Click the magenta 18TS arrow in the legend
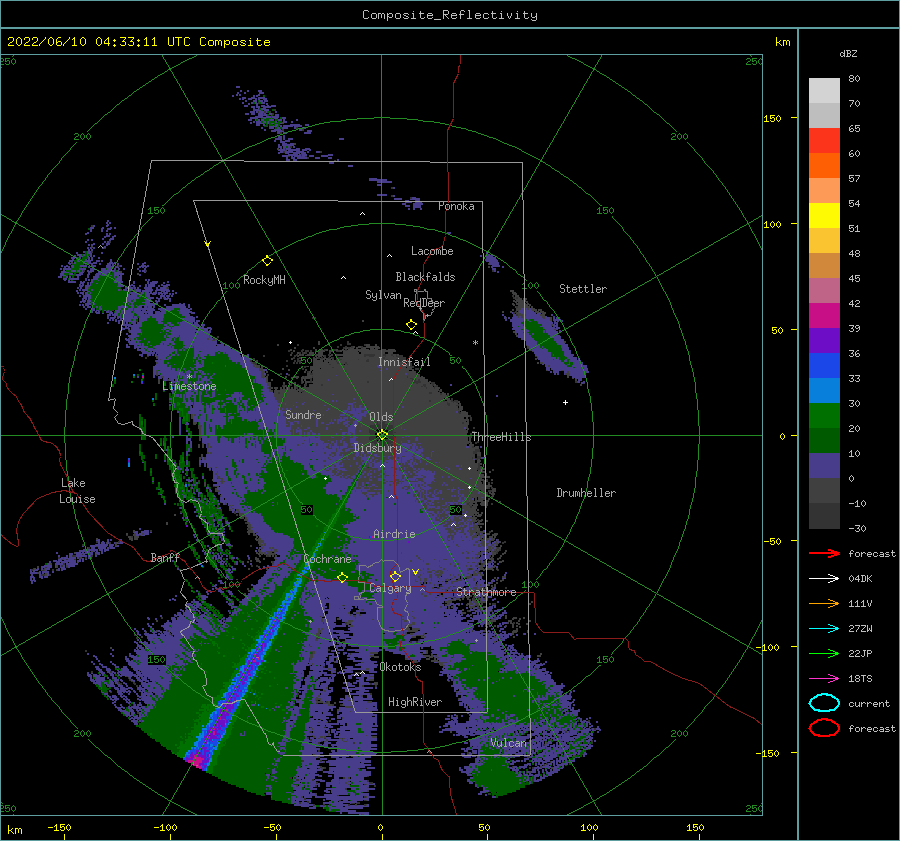 pyautogui.click(x=824, y=679)
